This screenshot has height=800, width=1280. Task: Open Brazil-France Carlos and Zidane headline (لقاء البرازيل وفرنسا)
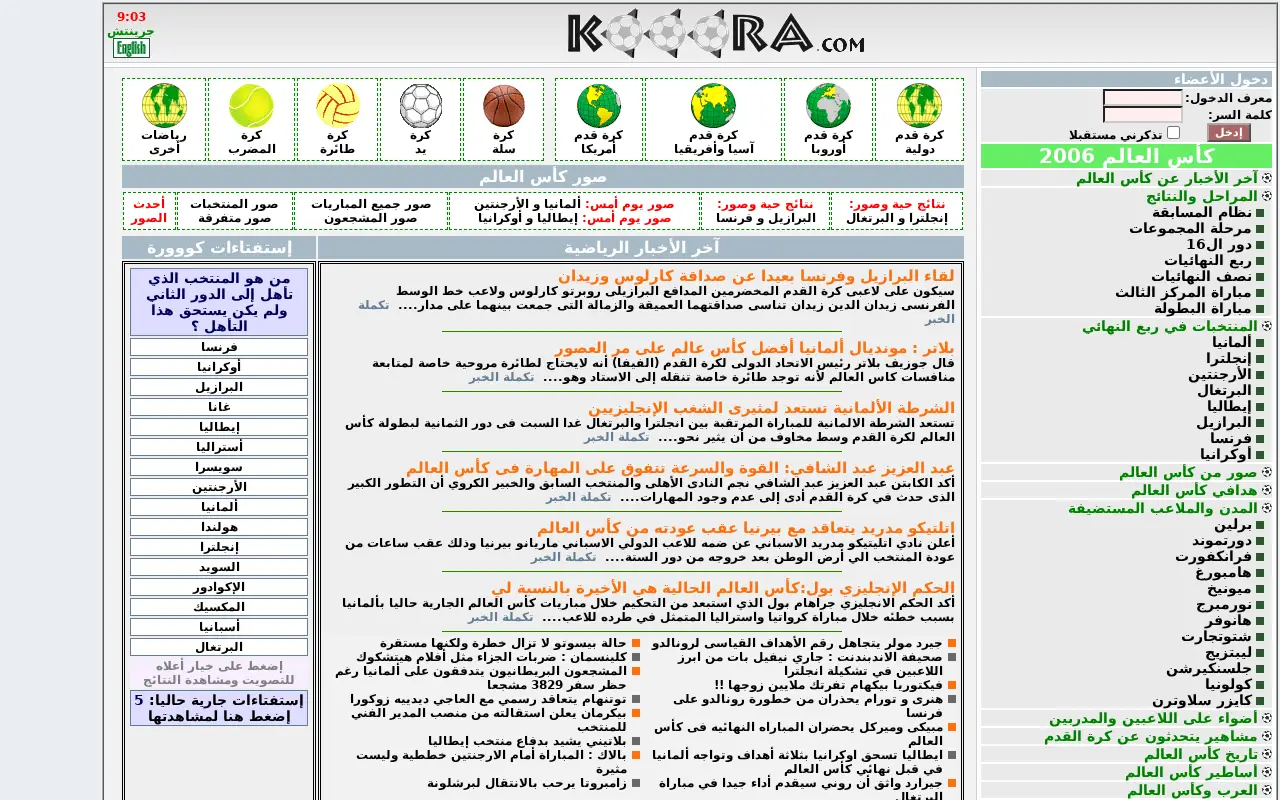[757, 276]
